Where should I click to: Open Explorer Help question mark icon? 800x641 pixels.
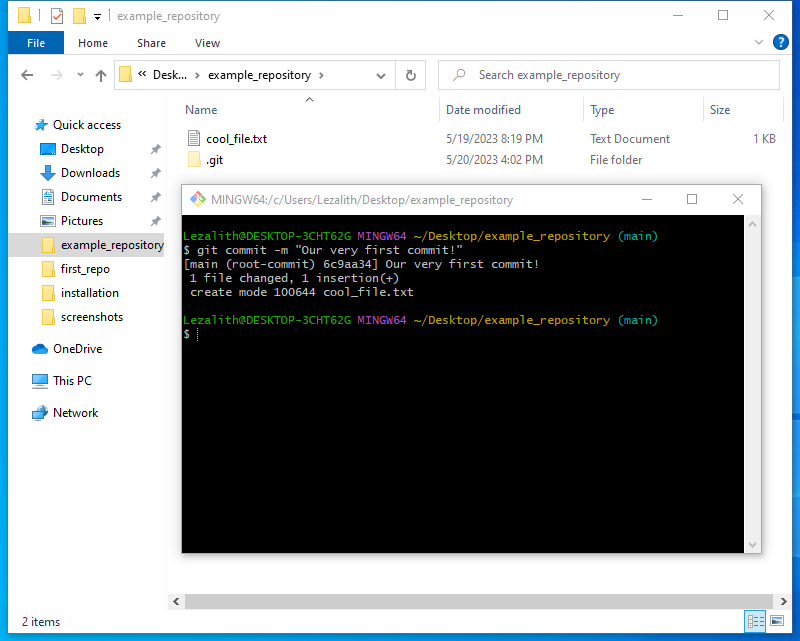781,42
